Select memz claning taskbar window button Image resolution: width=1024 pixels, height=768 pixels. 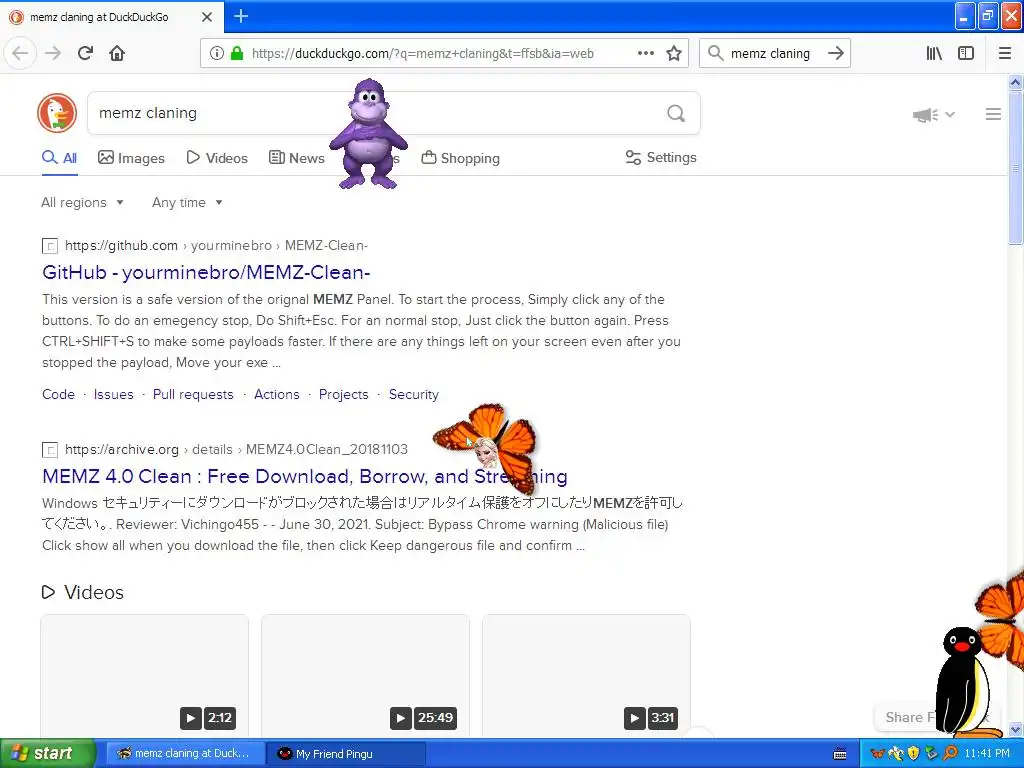(185, 754)
